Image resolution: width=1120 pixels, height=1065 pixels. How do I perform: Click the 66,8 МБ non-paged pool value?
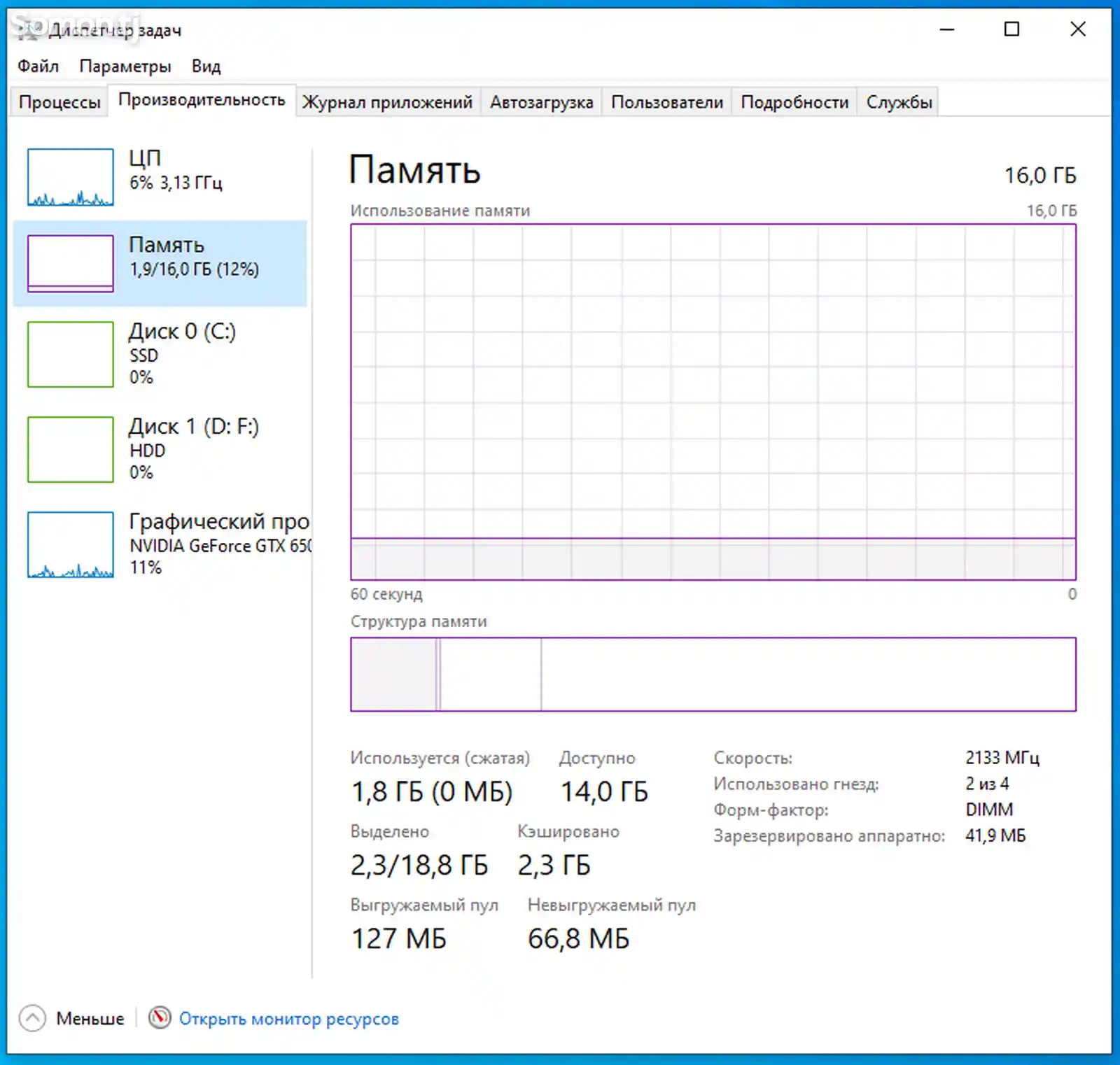(579, 939)
